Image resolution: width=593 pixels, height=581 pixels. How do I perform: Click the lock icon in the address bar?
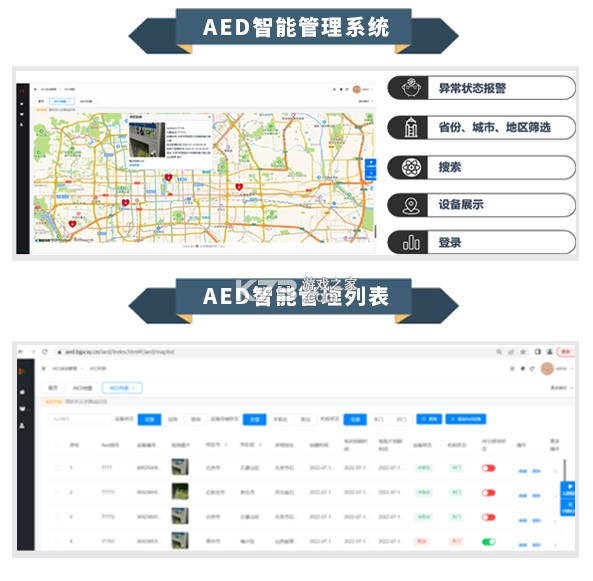pos(59,352)
